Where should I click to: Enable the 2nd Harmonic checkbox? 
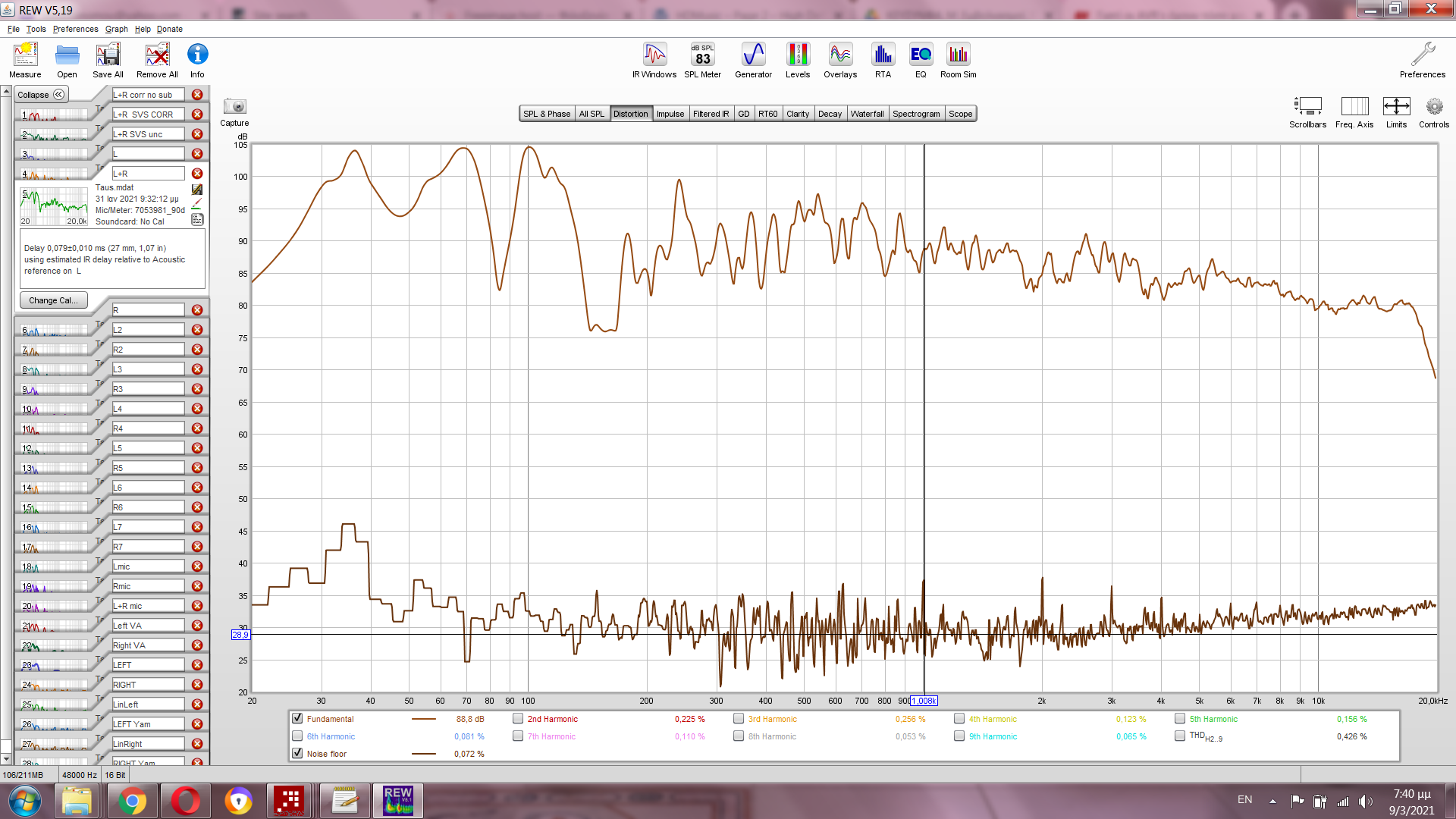pos(518,719)
